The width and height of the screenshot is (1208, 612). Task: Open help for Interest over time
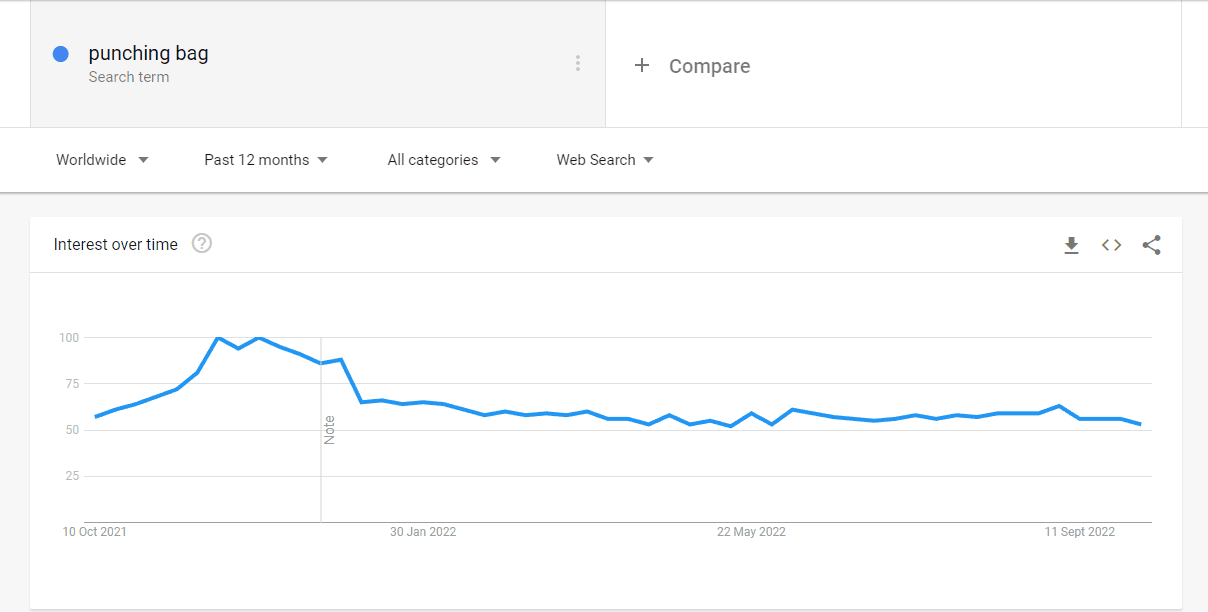click(x=202, y=244)
